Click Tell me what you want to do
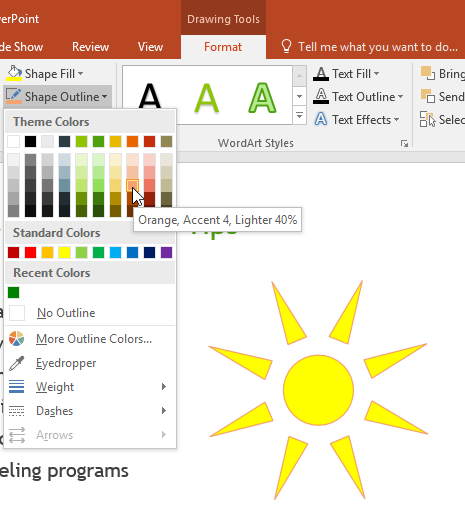 (378, 47)
